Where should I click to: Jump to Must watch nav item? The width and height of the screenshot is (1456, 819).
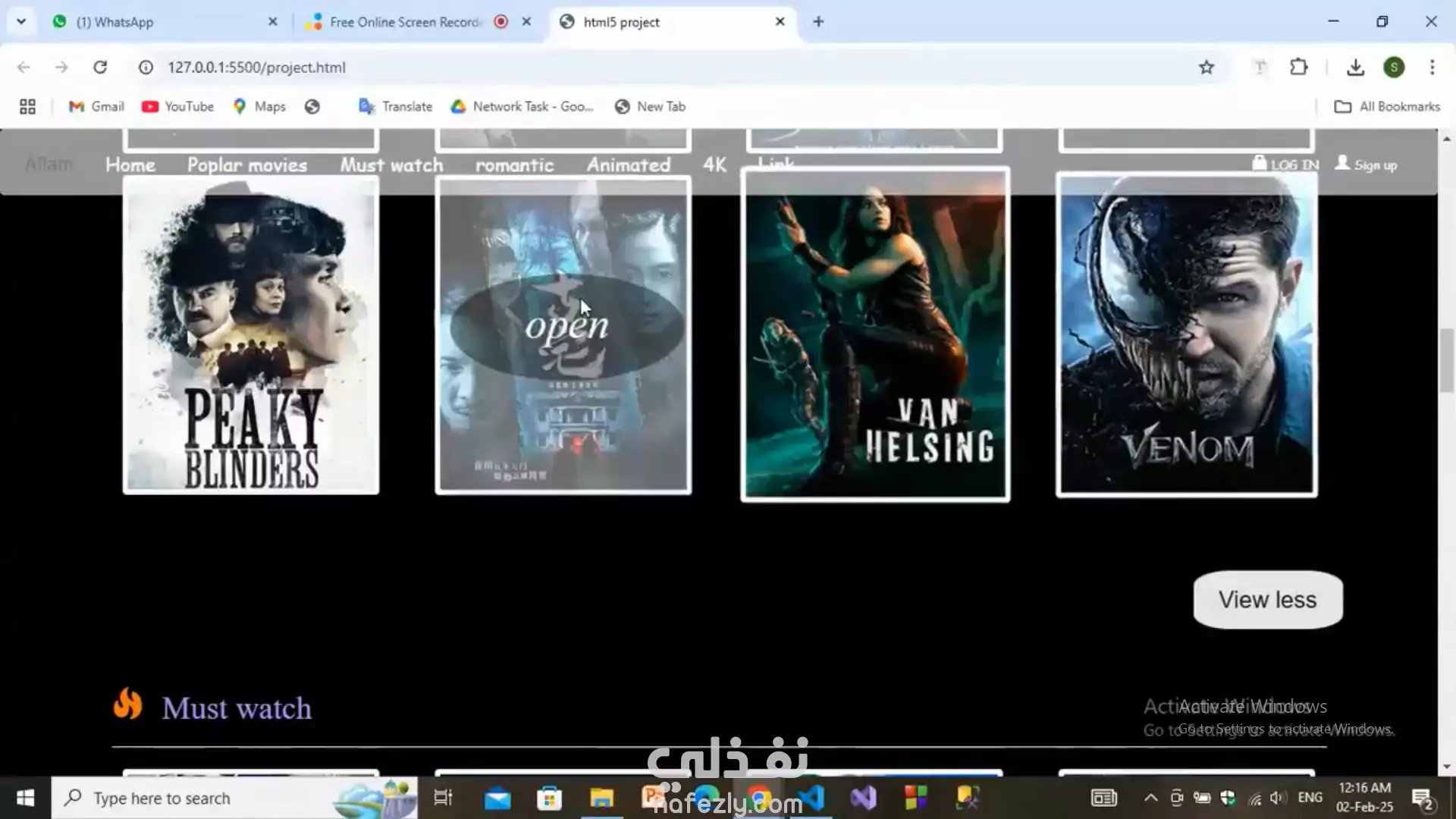[x=391, y=165]
